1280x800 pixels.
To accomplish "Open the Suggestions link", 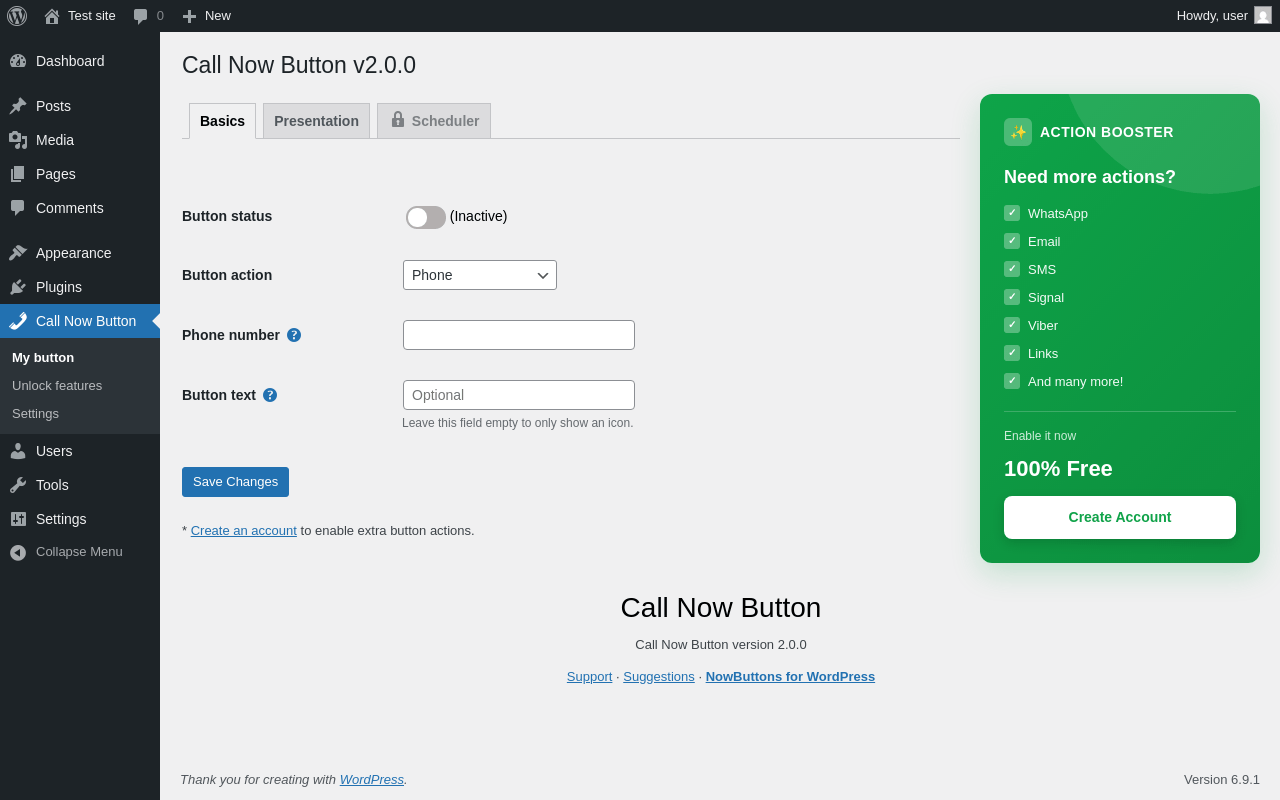I will [x=659, y=677].
